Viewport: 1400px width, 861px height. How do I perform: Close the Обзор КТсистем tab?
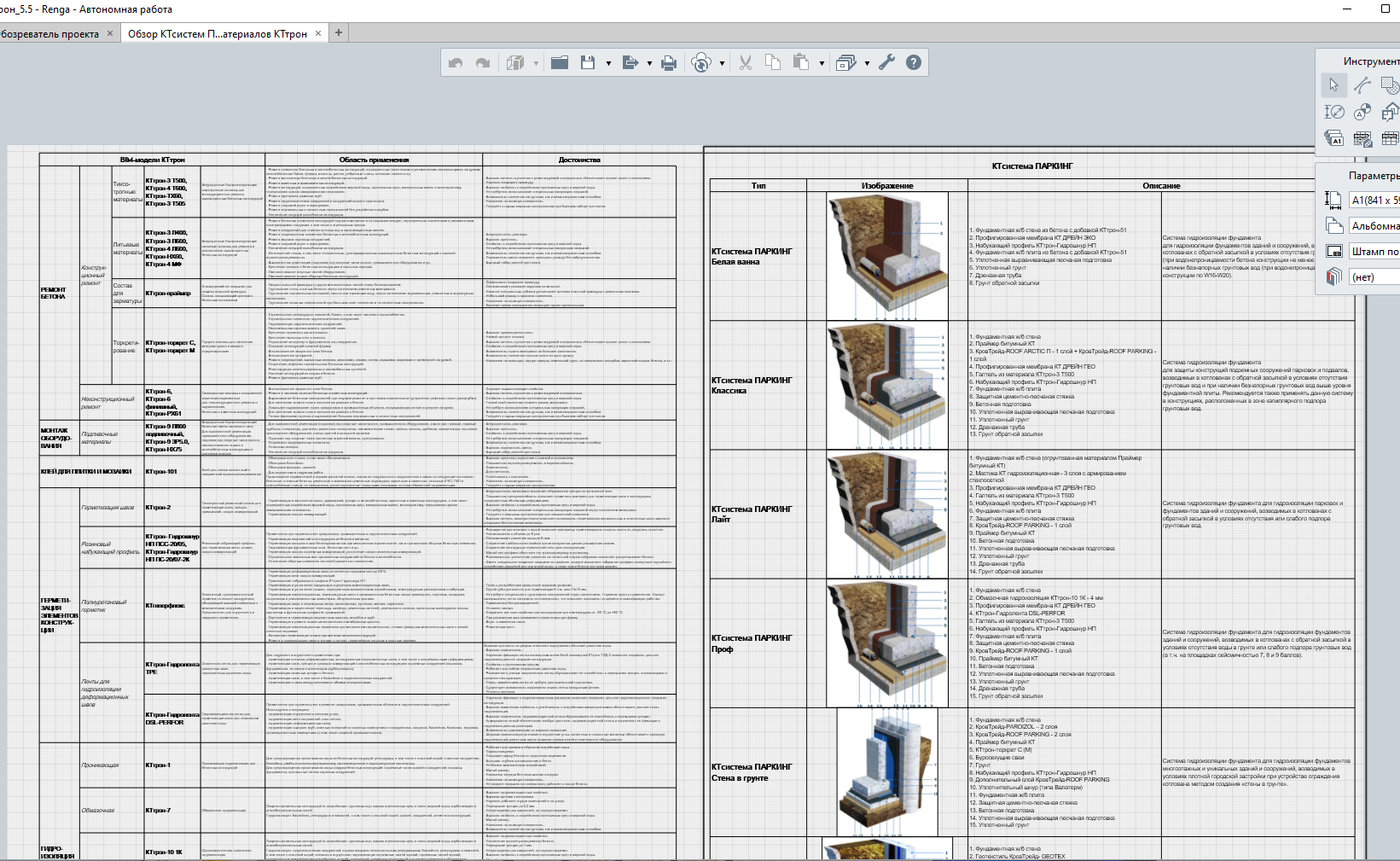point(318,33)
